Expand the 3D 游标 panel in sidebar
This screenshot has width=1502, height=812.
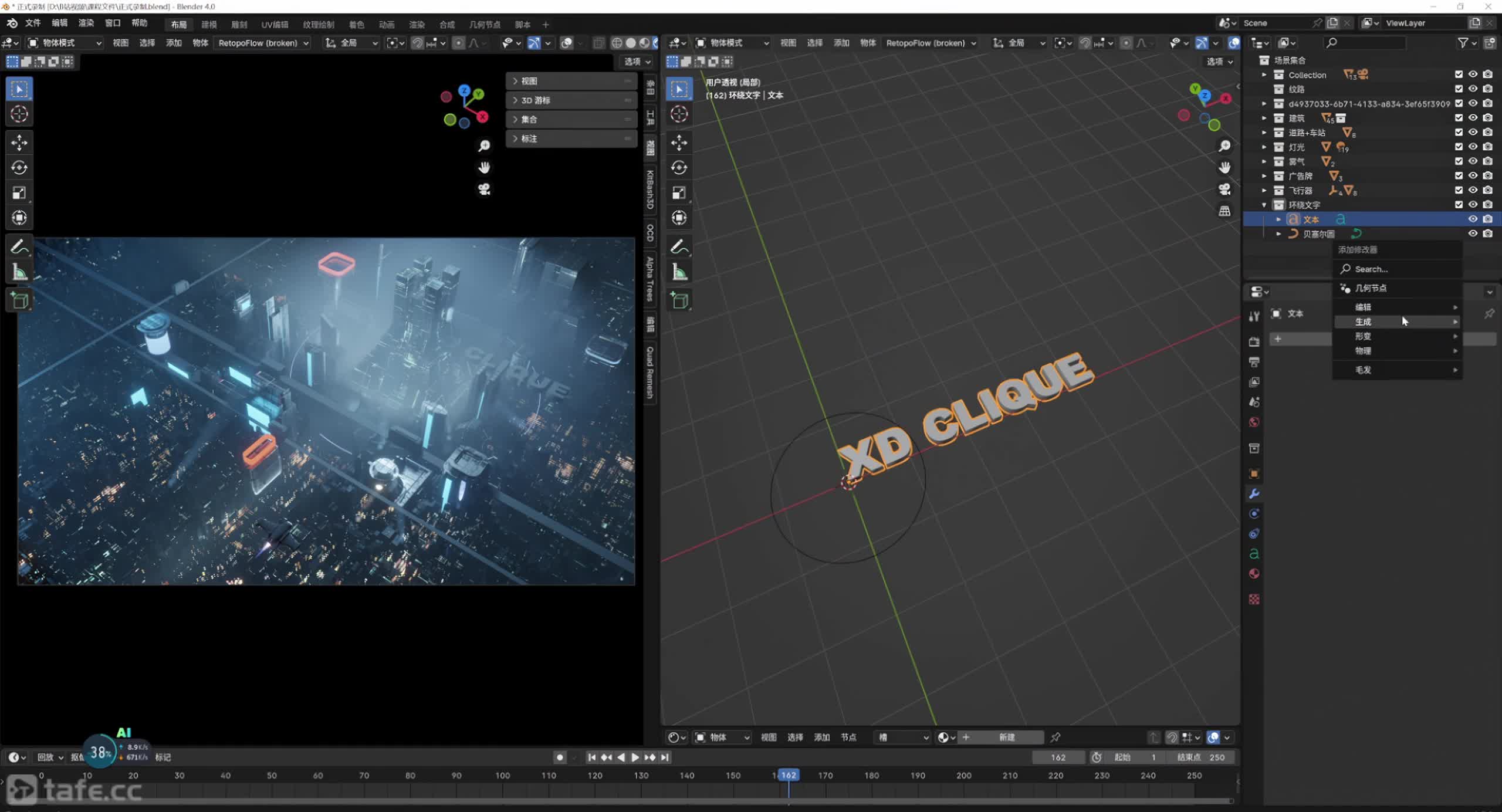coord(571,100)
